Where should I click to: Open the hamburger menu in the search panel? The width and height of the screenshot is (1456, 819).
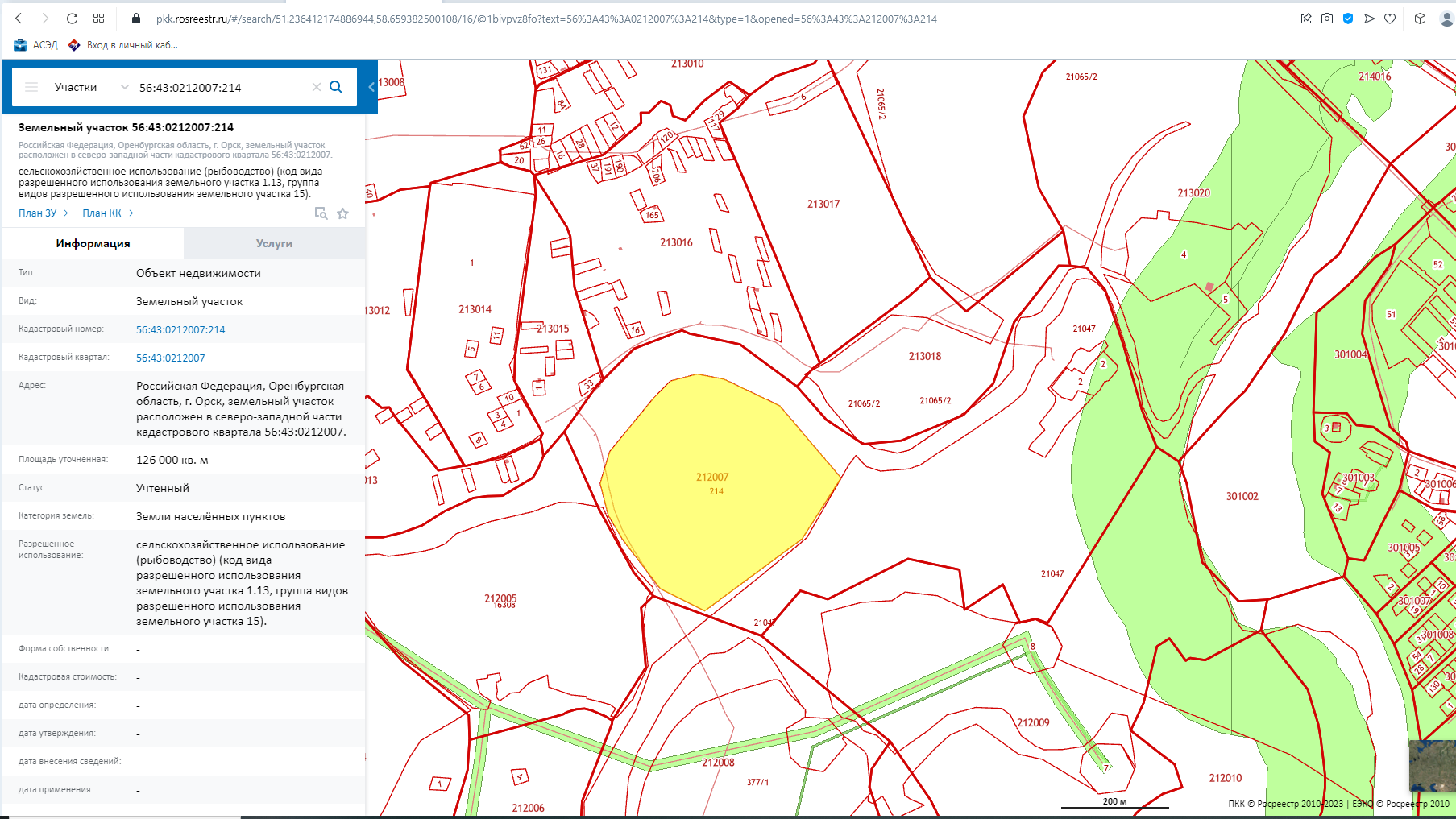(31, 87)
